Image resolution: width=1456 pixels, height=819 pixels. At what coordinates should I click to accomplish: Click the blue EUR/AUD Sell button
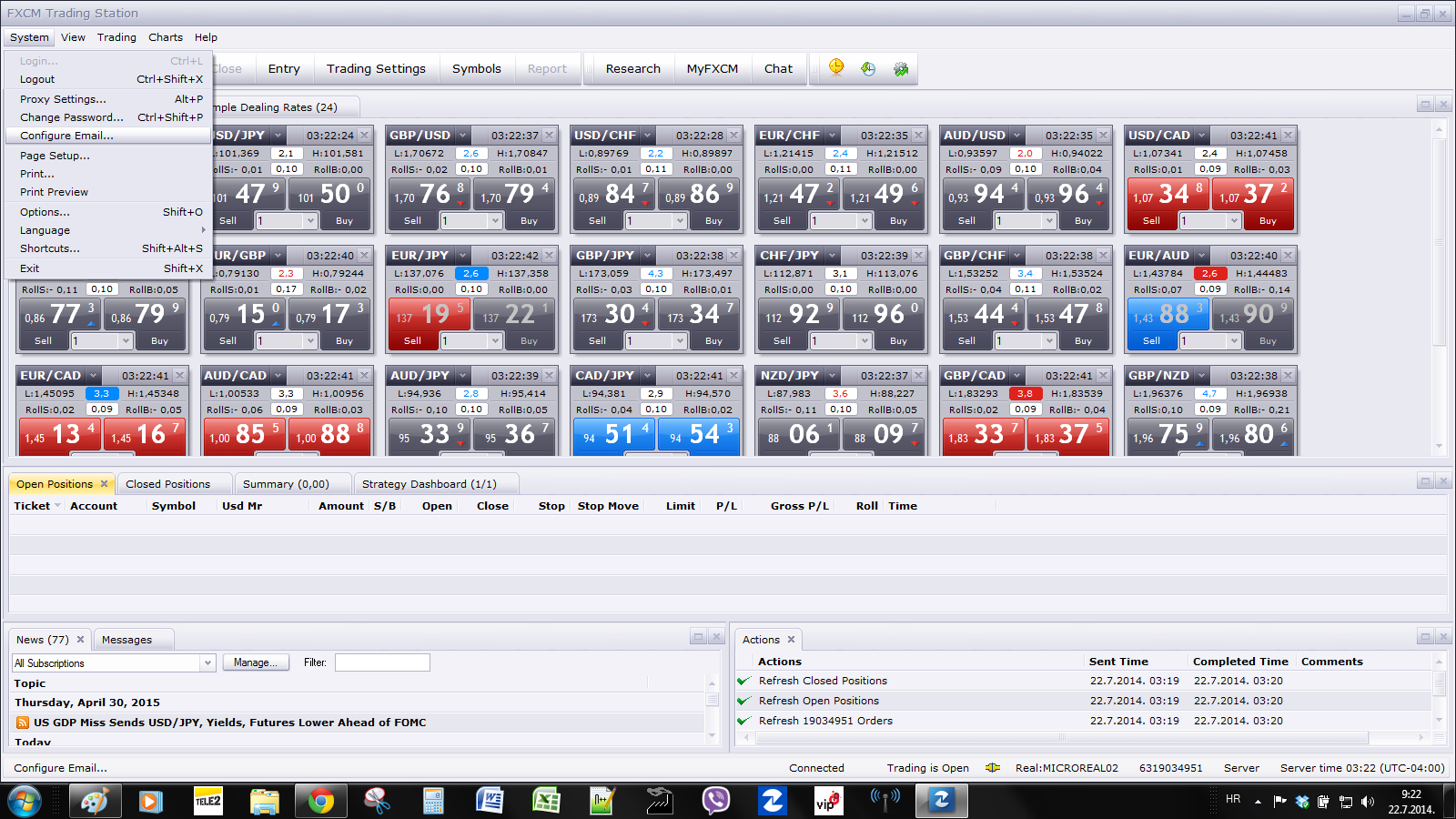[x=1151, y=341]
